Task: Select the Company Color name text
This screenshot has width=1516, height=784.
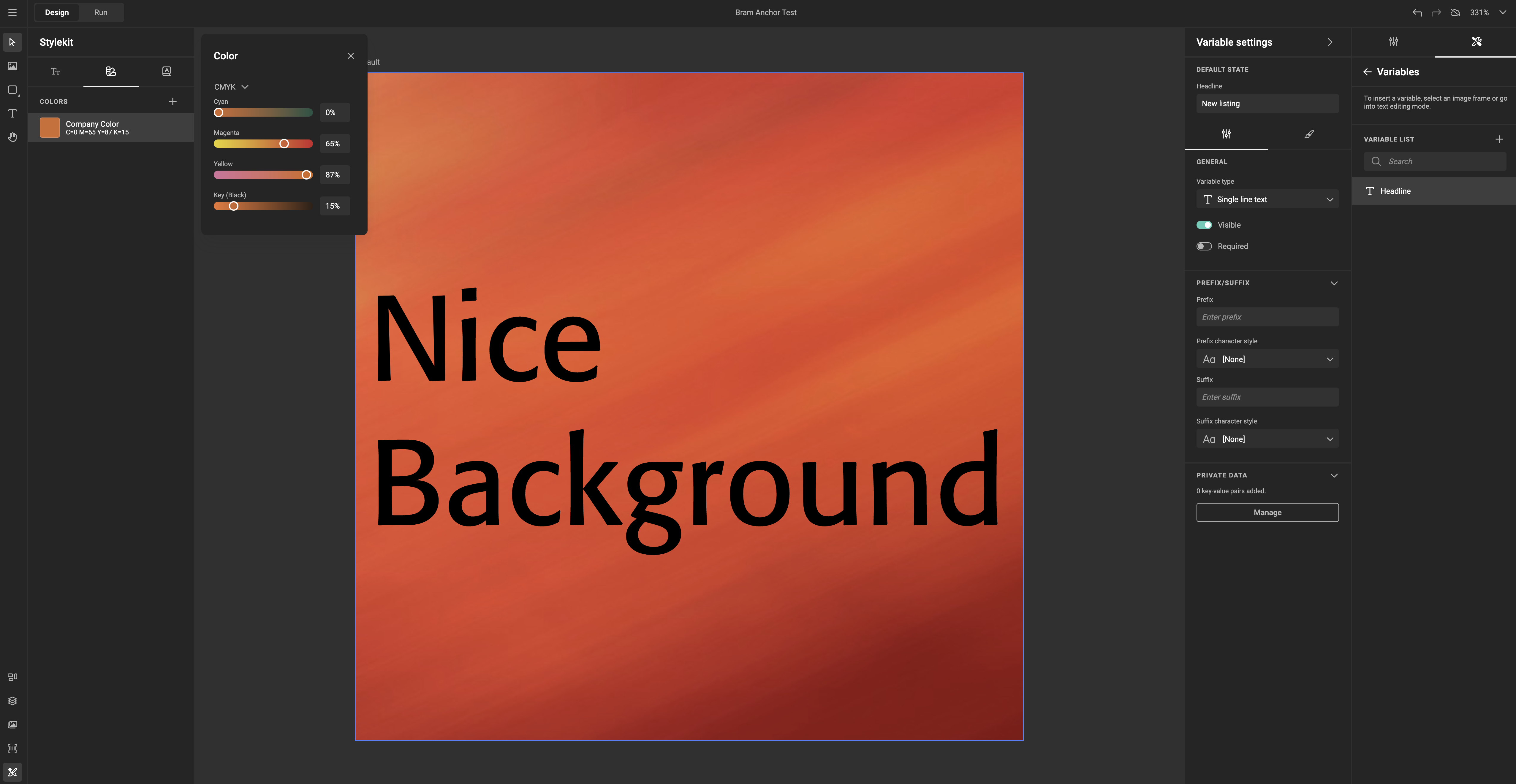Action: [x=92, y=123]
